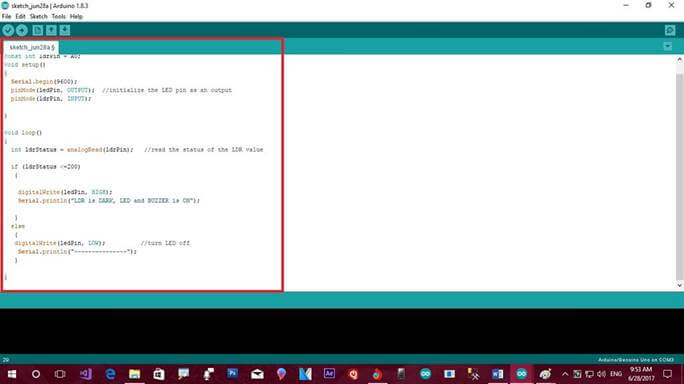Viewport: 684px width, 384px height.
Task: Click the Open sketch toolbar icon
Action: pos(51,30)
